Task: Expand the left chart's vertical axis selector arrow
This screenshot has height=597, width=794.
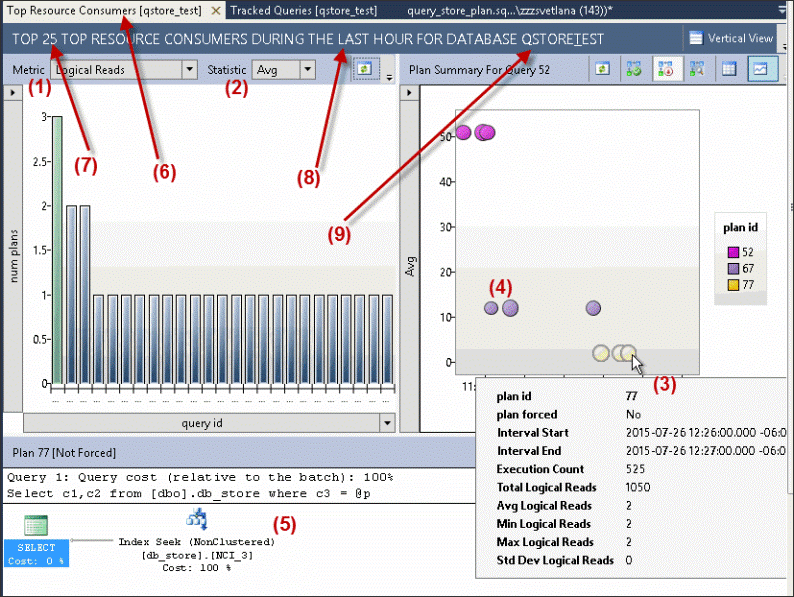Action: click(x=13, y=93)
